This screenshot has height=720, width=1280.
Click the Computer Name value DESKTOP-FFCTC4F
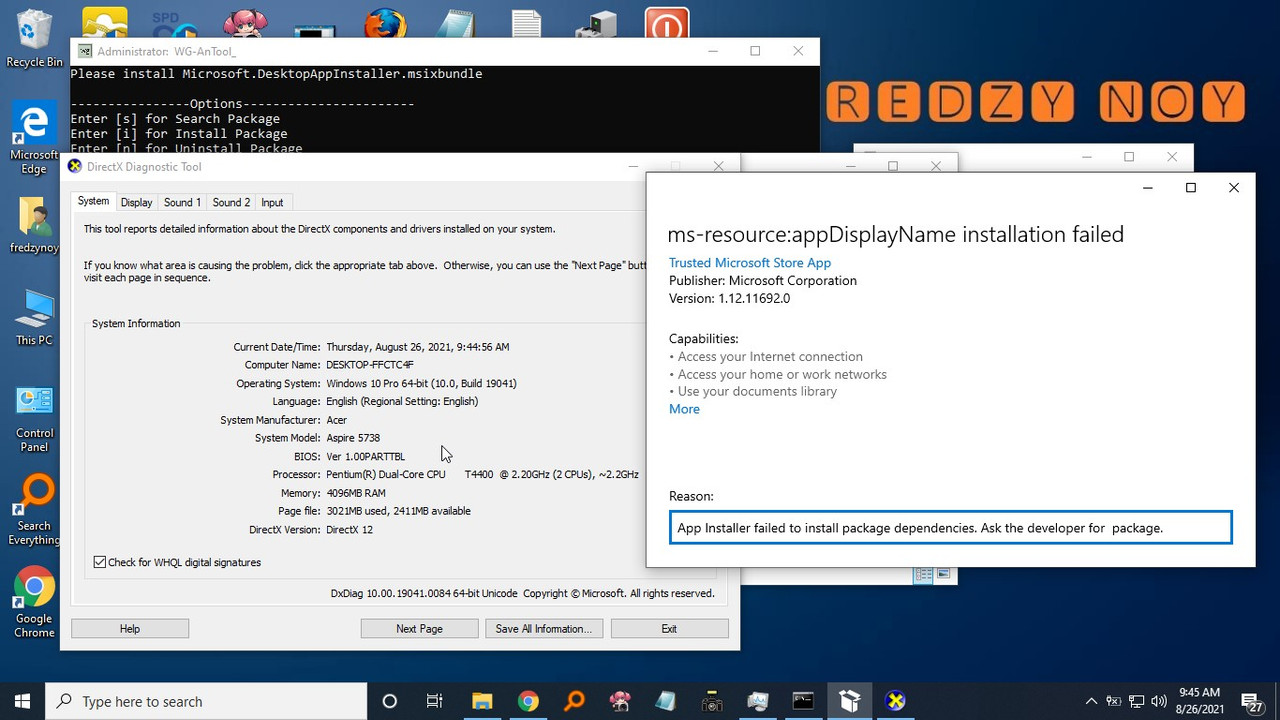[x=370, y=365]
